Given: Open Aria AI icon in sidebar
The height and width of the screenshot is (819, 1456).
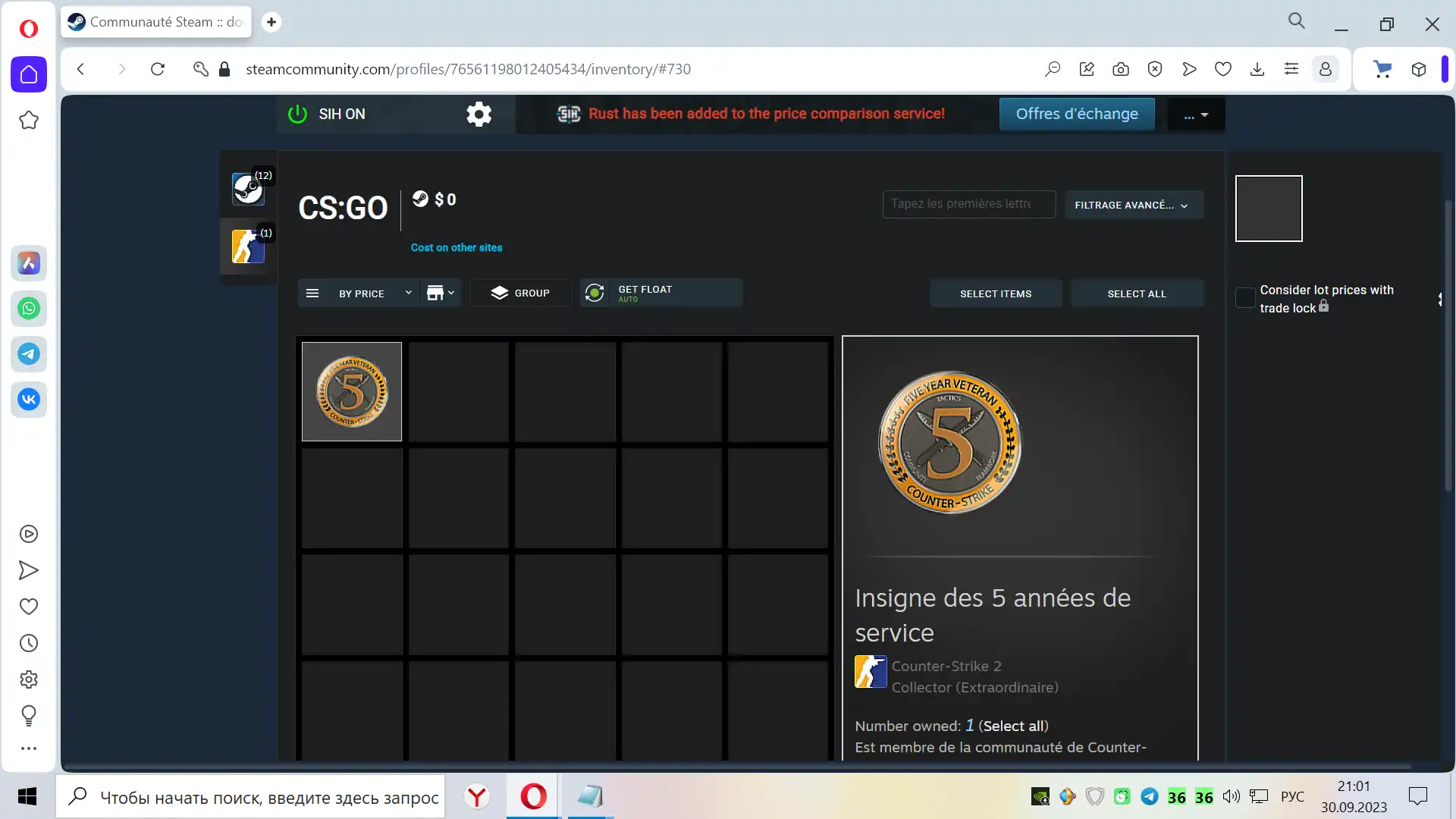Looking at the screenshot, I should click(x=29, y=263).
